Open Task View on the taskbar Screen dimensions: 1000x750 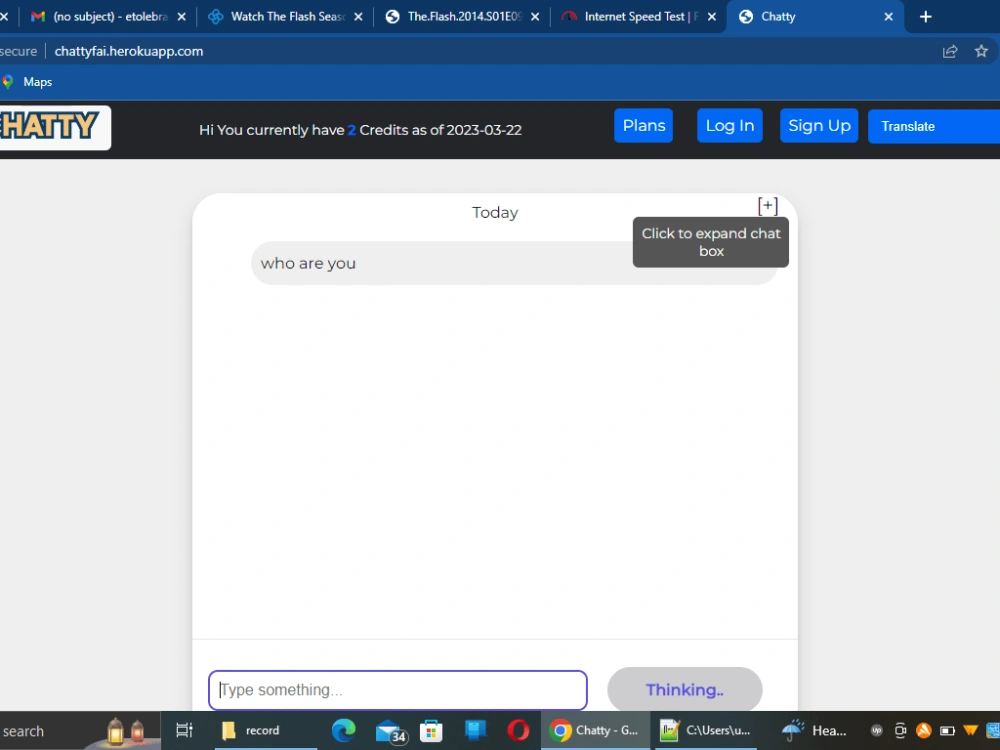point(184,730)
